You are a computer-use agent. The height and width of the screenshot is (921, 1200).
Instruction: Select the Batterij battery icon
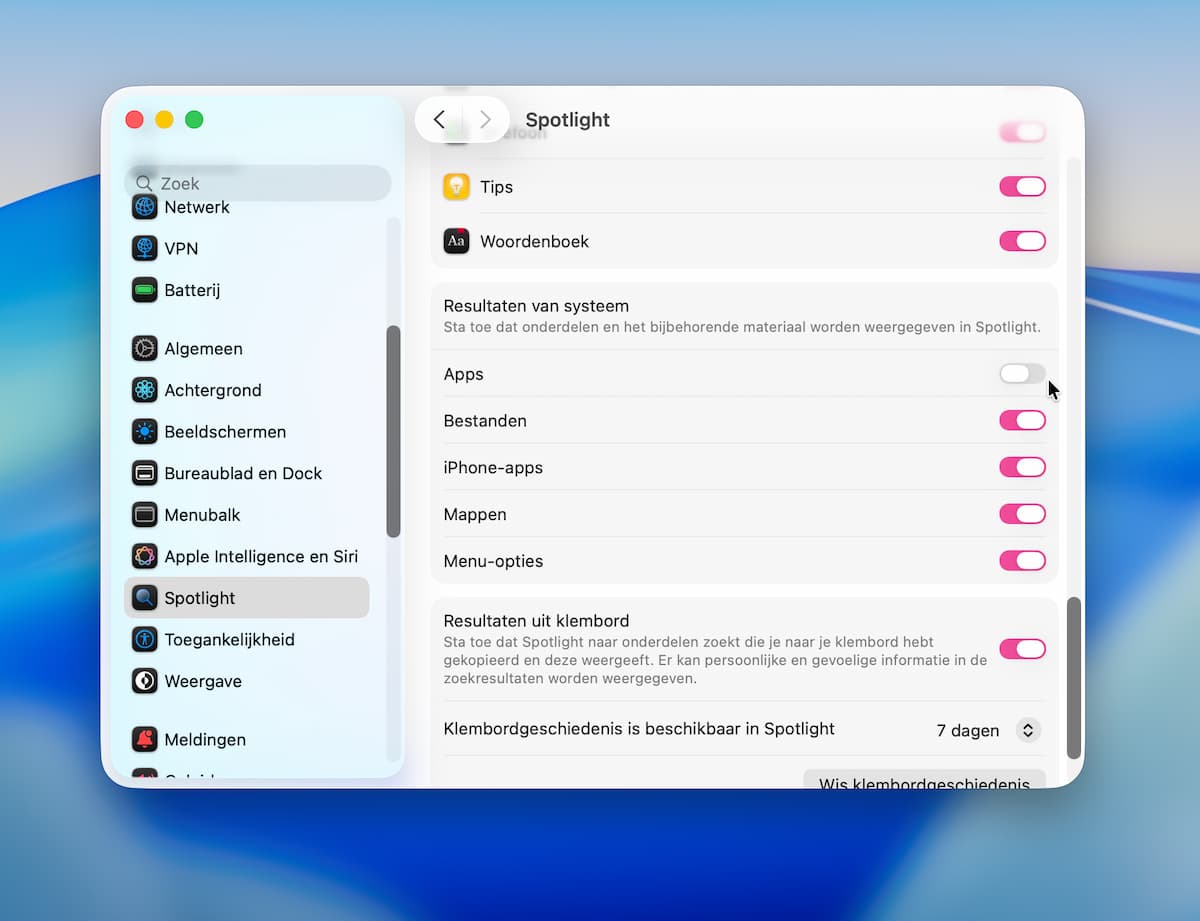(x=145, y=290)
